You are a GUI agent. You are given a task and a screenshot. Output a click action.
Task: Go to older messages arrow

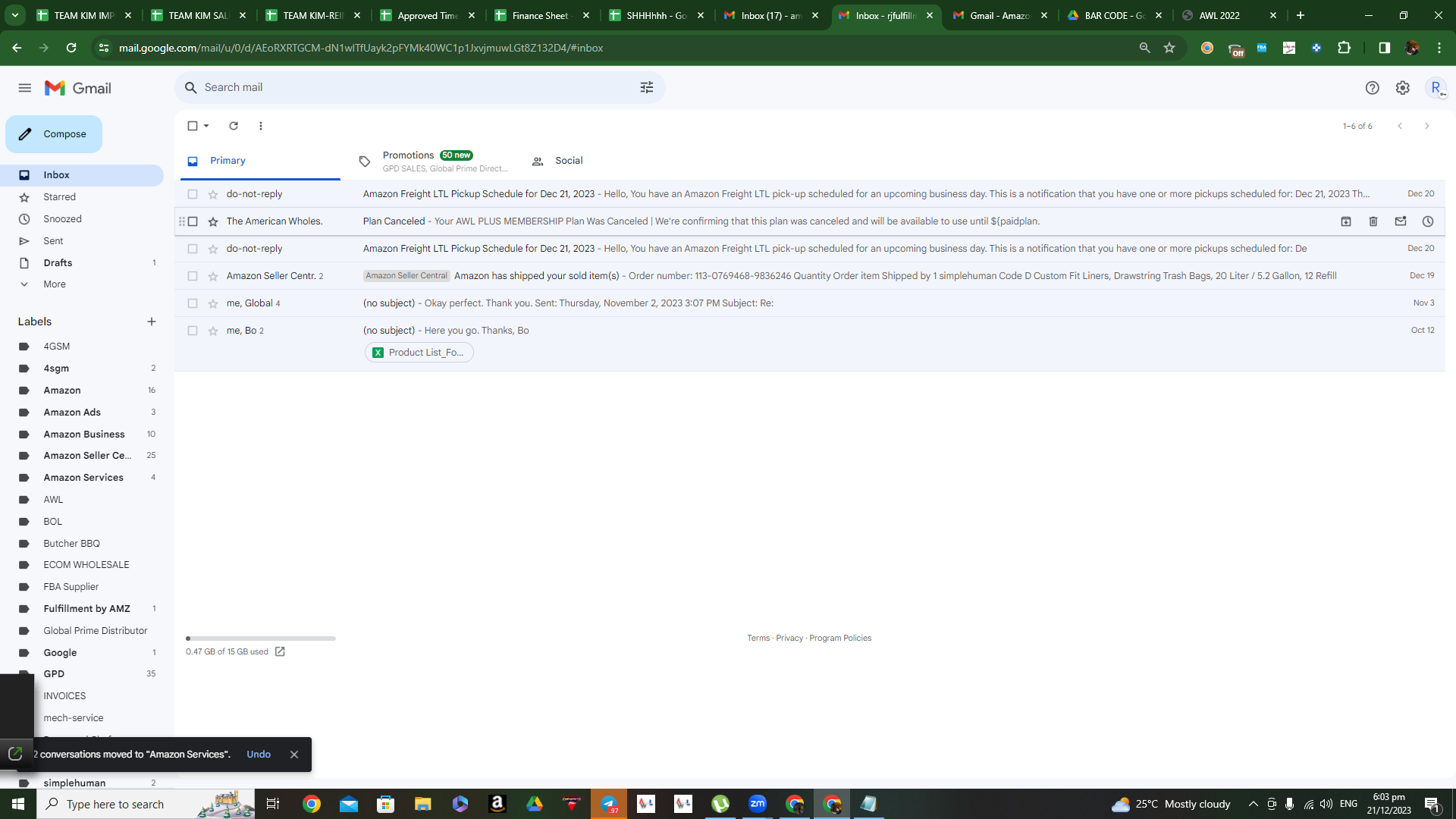pyautogui.click(x=1427, y=126)
